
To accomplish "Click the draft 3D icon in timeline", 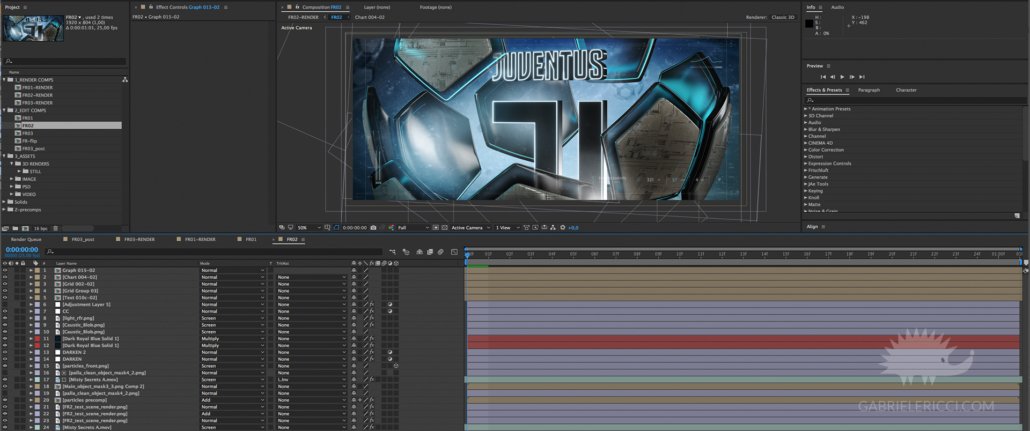I will coord(406,252).
